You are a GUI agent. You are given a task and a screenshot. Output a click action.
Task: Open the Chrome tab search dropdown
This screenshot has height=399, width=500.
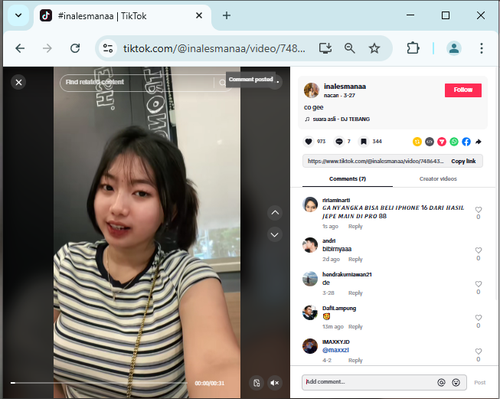(18, 15)
